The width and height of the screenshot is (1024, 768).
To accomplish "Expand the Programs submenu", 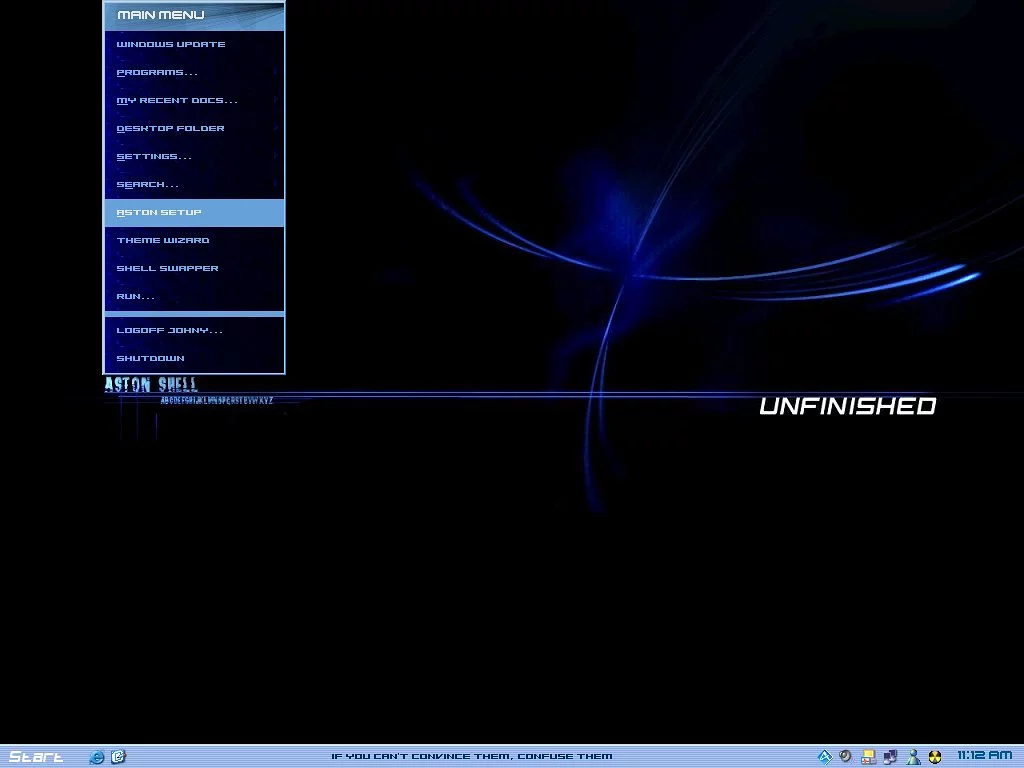I will coord(157,72).
